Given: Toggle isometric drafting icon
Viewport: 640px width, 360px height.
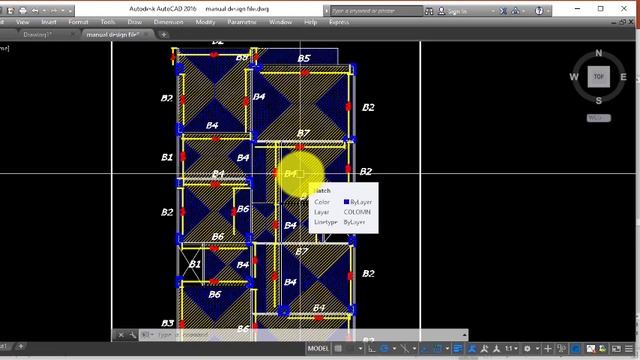Looking at the screenshot, I should point(405,349).
